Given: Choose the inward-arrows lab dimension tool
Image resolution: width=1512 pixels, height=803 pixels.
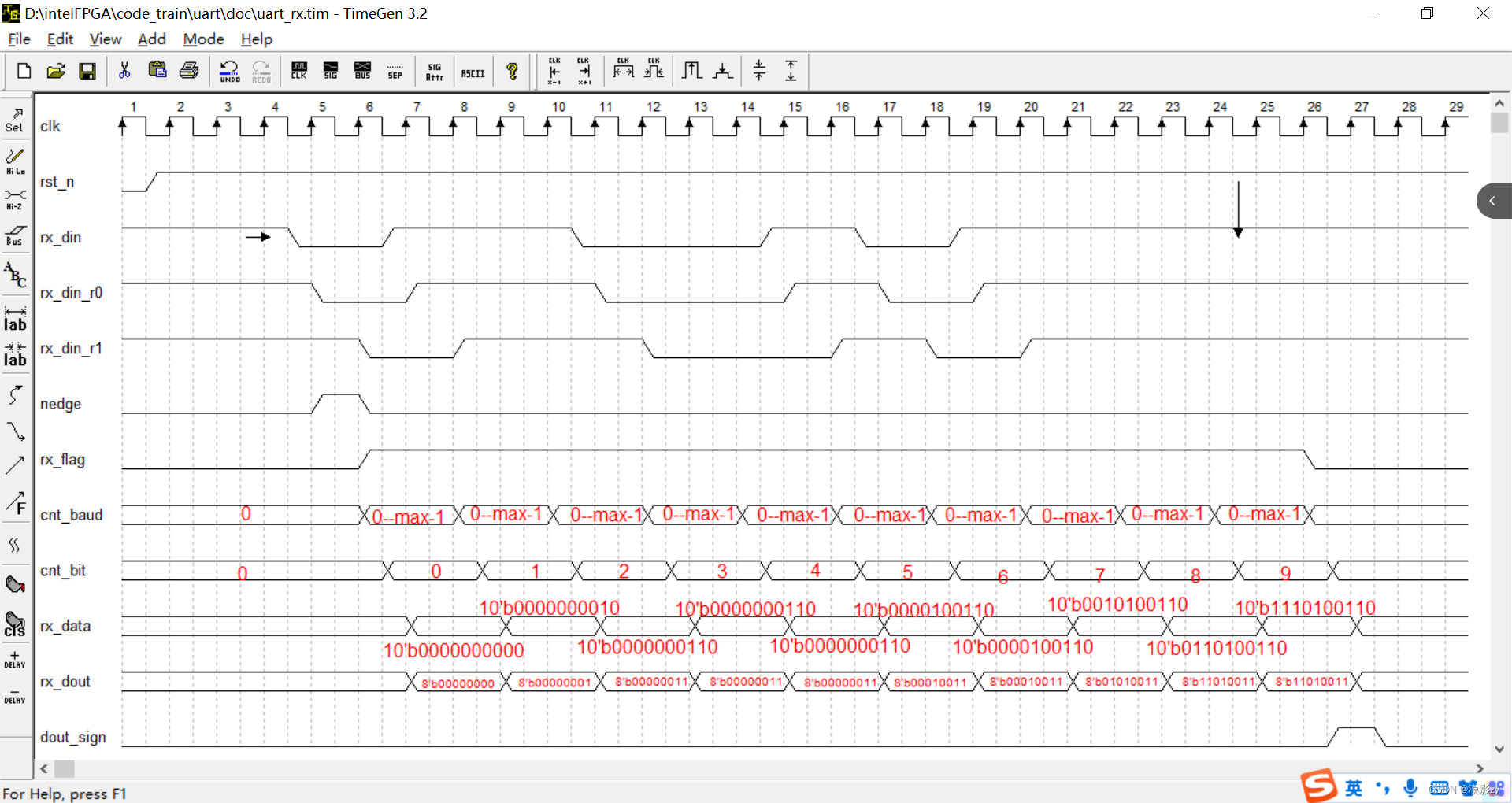Looking at the screenshot, I should (x=15, y=354).
